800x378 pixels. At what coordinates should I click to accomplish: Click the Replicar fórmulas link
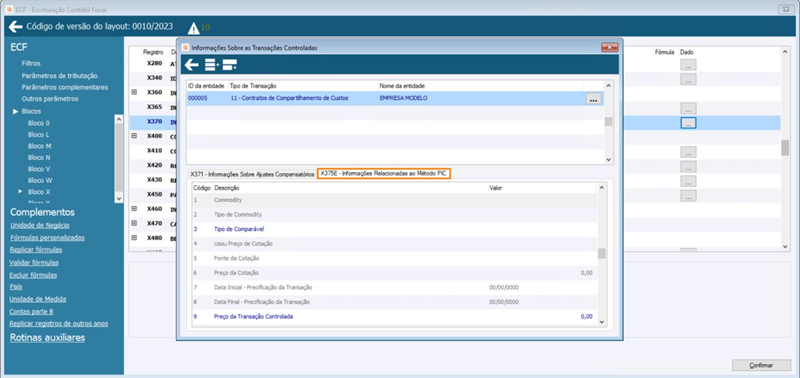point(36,250)
